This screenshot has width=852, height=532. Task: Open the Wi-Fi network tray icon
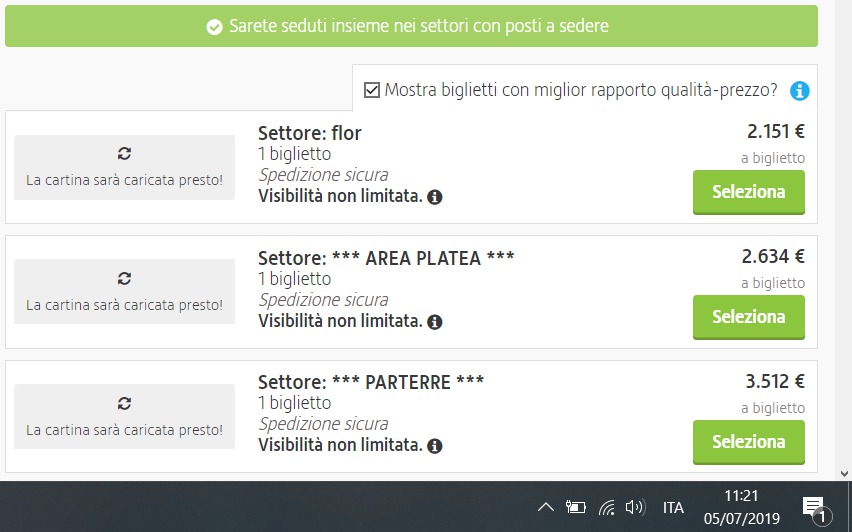(606, 508)
